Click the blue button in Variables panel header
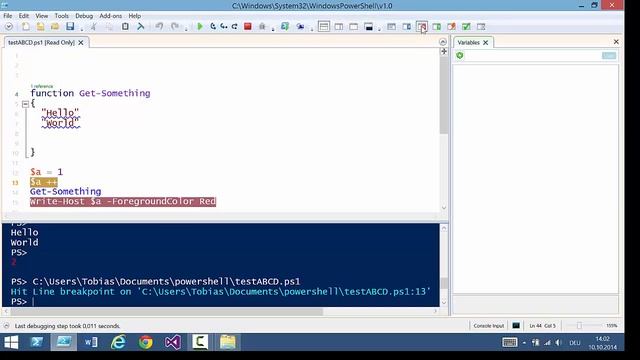Image resolution: width=640 pixels, height=360 pixels. tap(609, 56)
